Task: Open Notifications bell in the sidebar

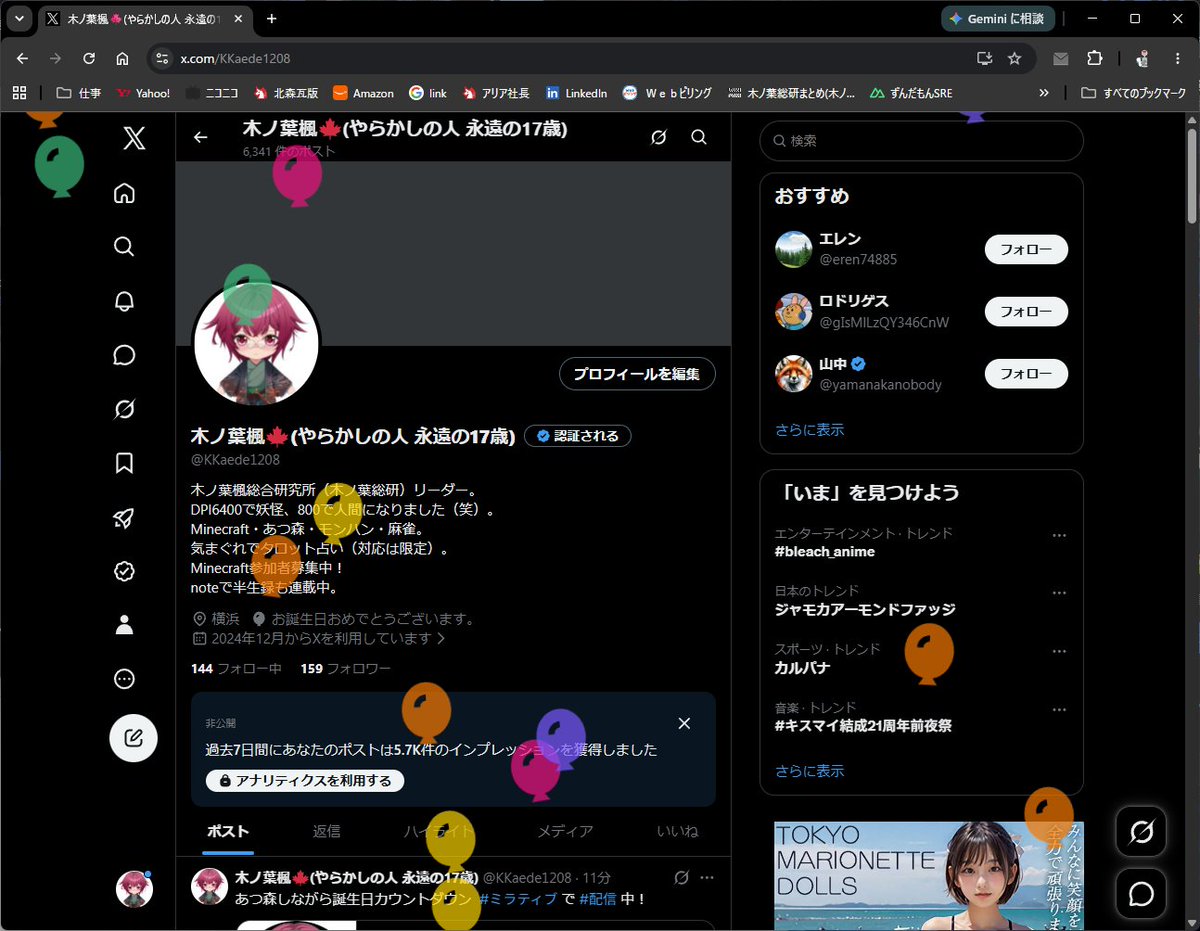Action: click(x=124, y=301)
